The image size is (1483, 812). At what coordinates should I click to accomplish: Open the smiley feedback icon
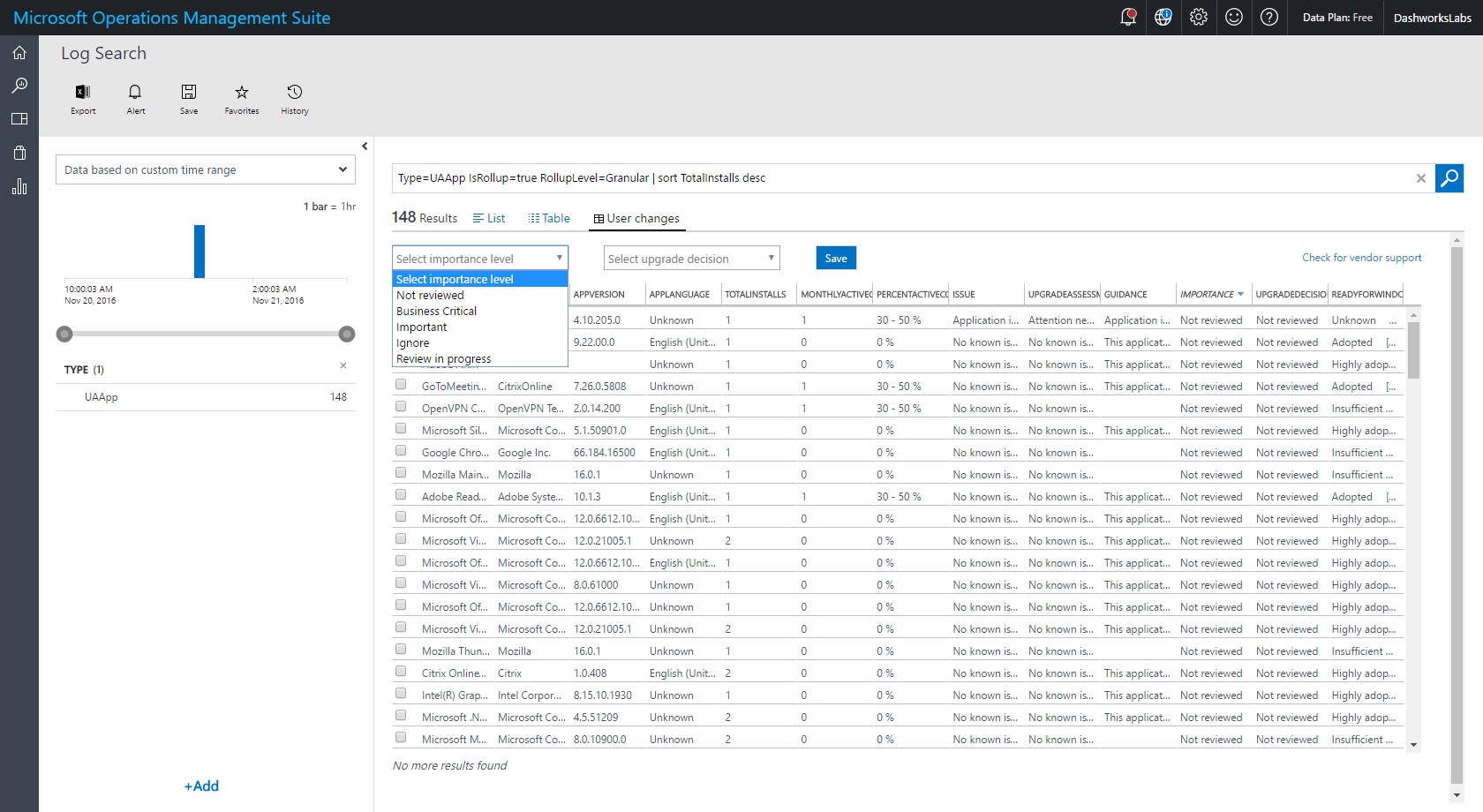[x=1233, y=17]
